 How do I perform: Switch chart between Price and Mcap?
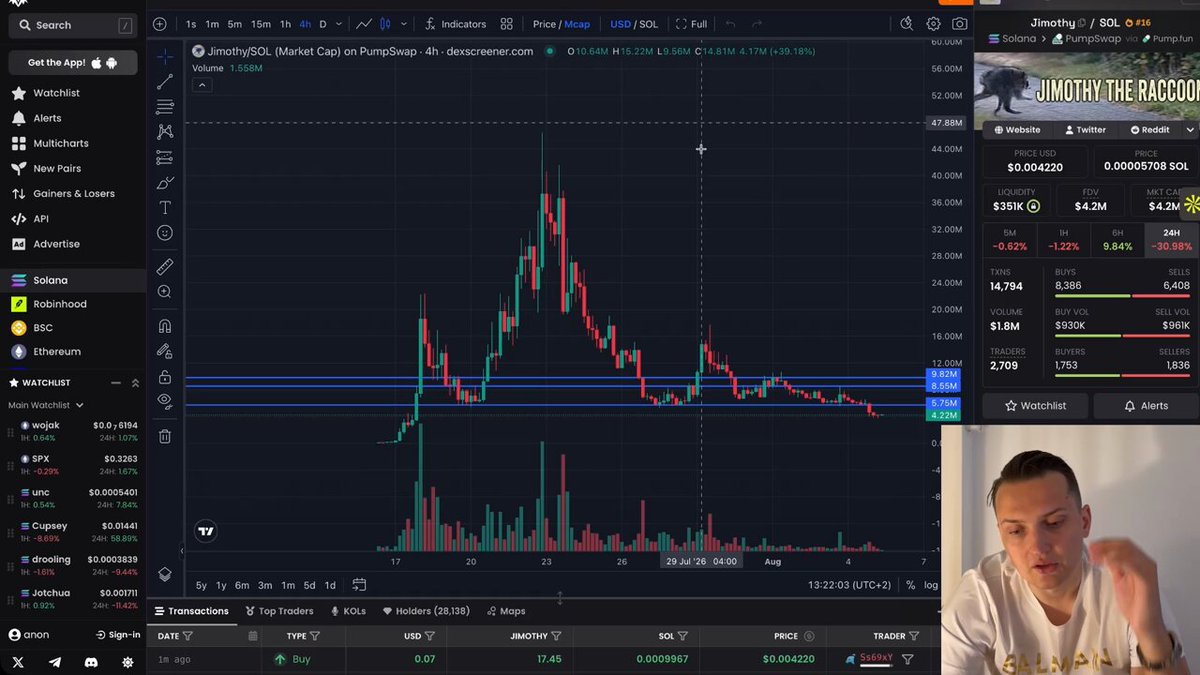tap(561, 24)
